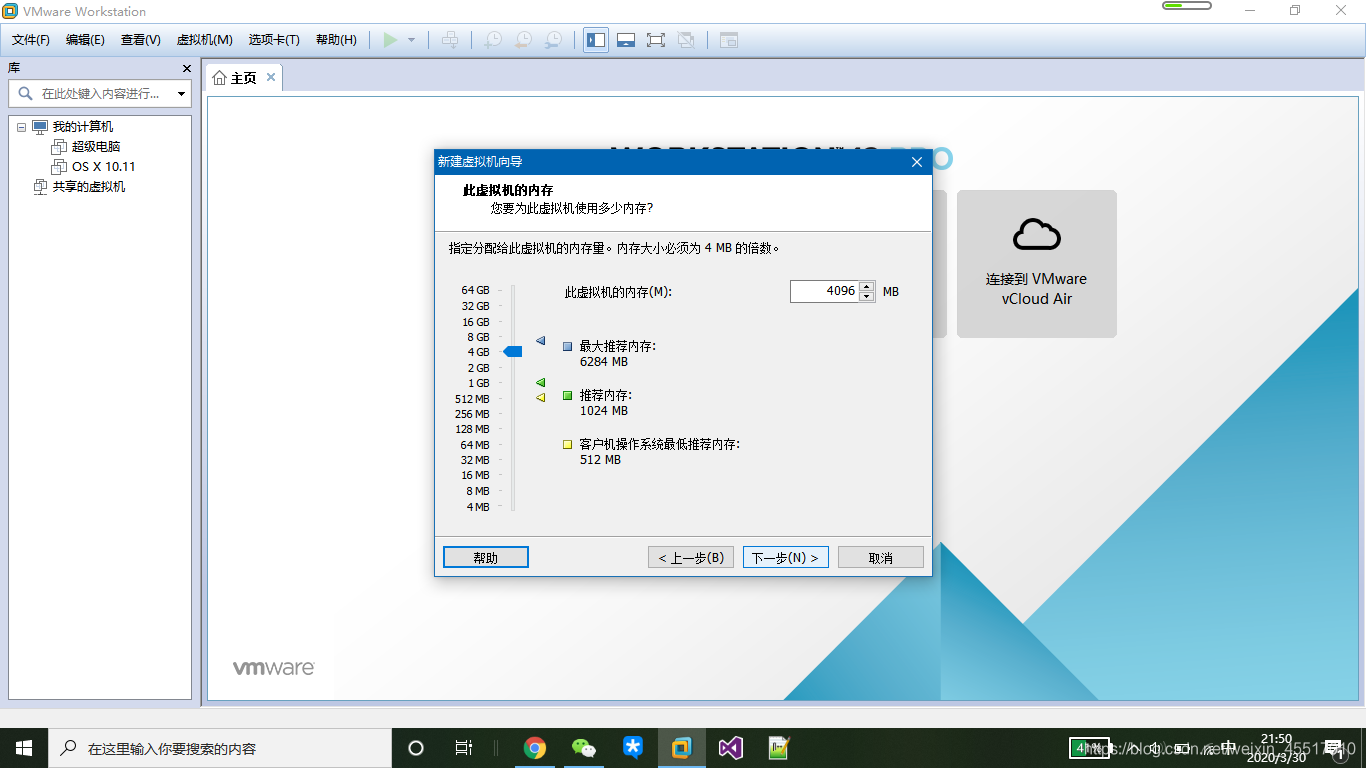Click the send Ctrl+Alt+Del toolbar icon
This screenshot has height=768, width=1366.
451,40
